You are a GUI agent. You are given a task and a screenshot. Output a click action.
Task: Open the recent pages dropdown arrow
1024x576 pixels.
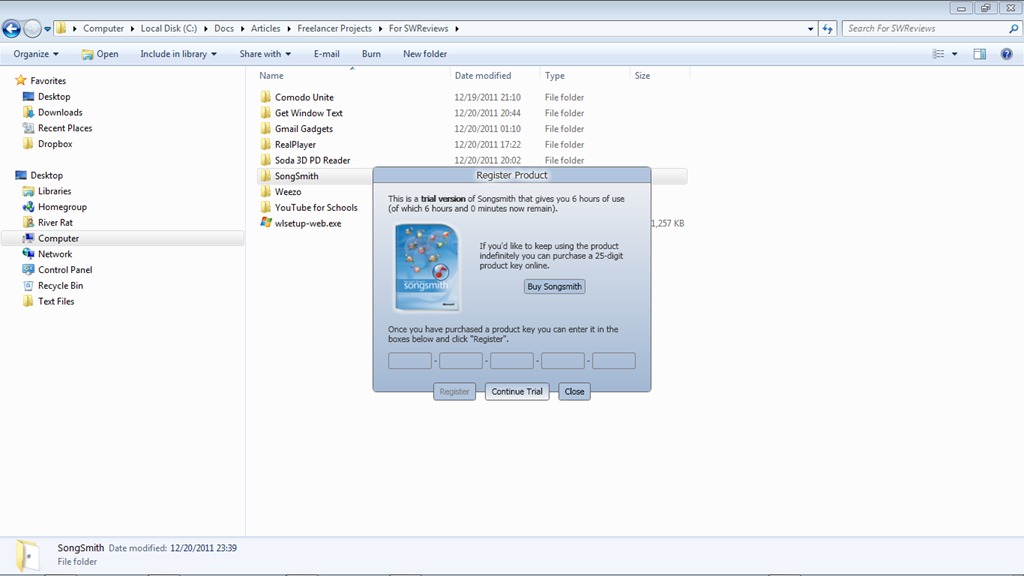(47, 29)
